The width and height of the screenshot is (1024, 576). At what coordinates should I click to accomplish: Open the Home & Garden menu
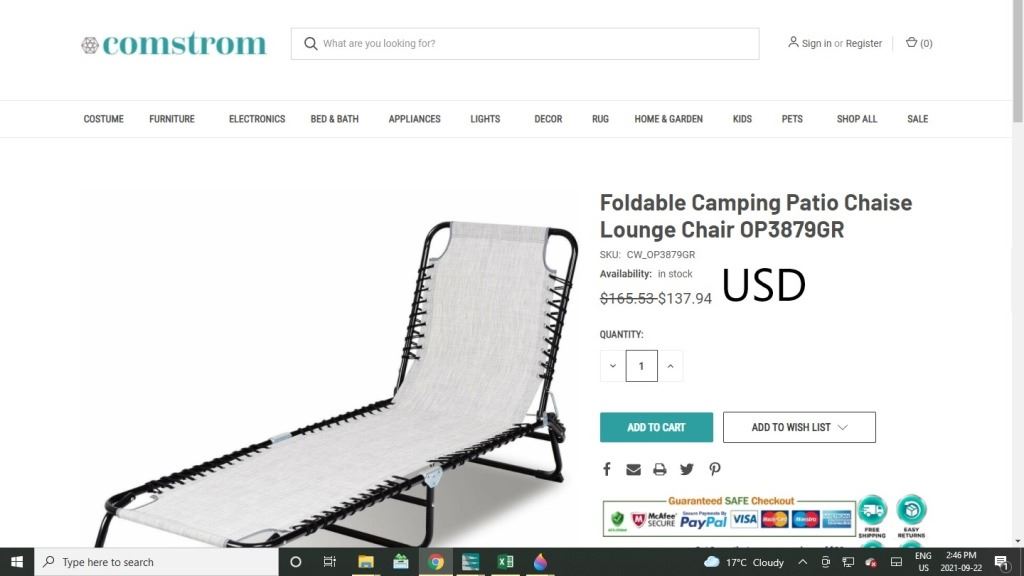pos(668,119)
